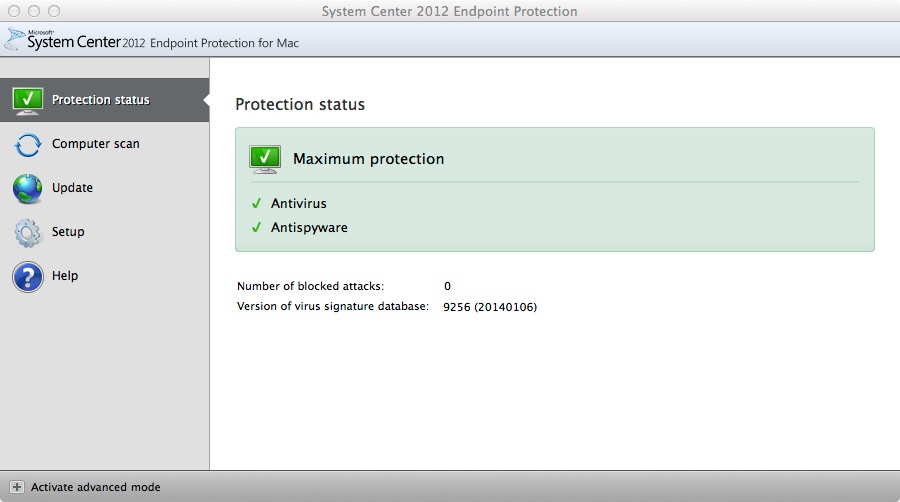Click the red close window button
This screenshot has height=502, width=900.
click(x=14, y=11)
